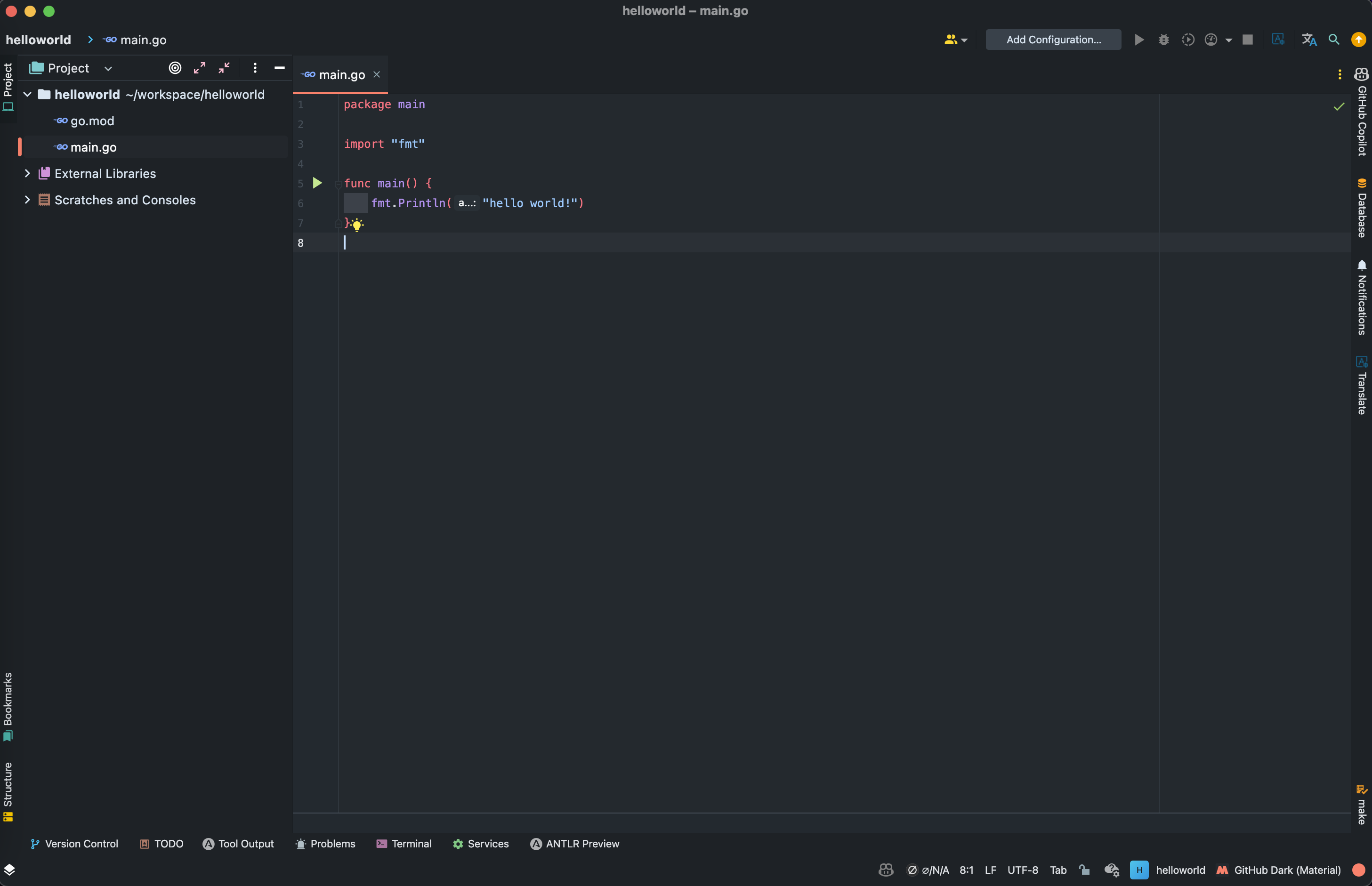Click the Add Configuration button
Screen dimensions: 1372x886
coord(1053,40)
